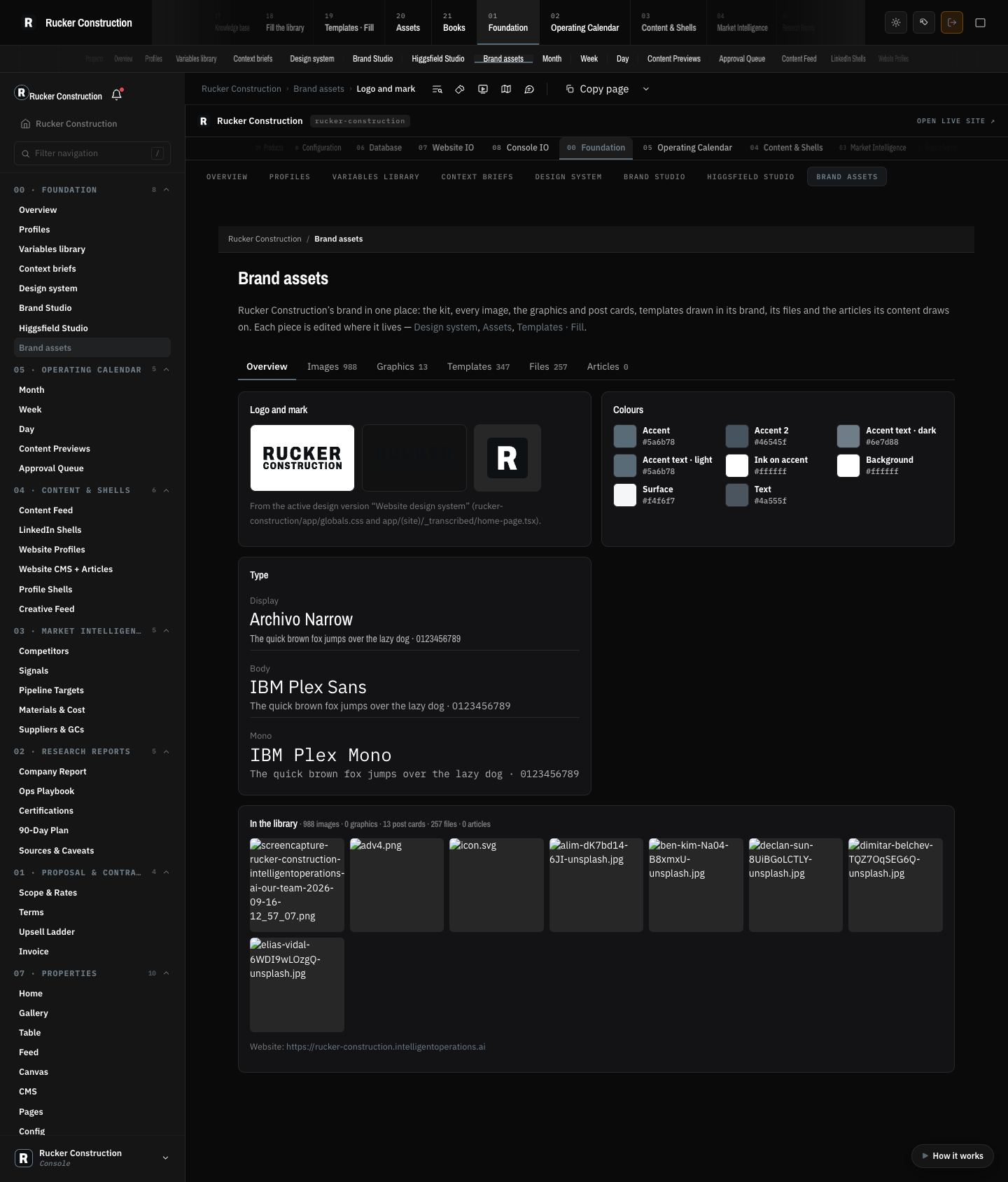The height and width of the screenshot is (1182, 1008).
Task: Open the Templates 347 tab
Action: pos(478,367)
